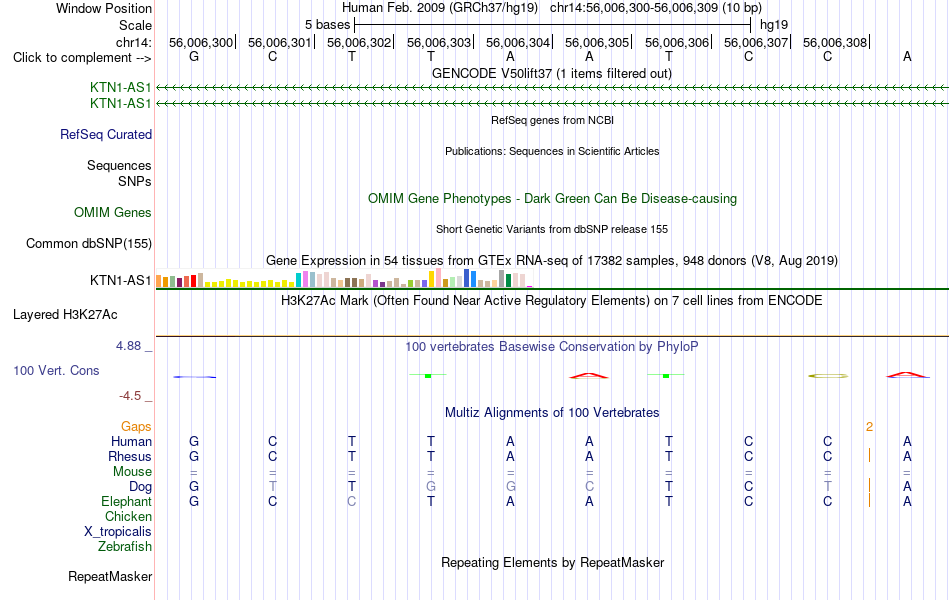Open the 100 Vert. Cons track label
Viewport: 950px width, 600px height.
point(56,370)
